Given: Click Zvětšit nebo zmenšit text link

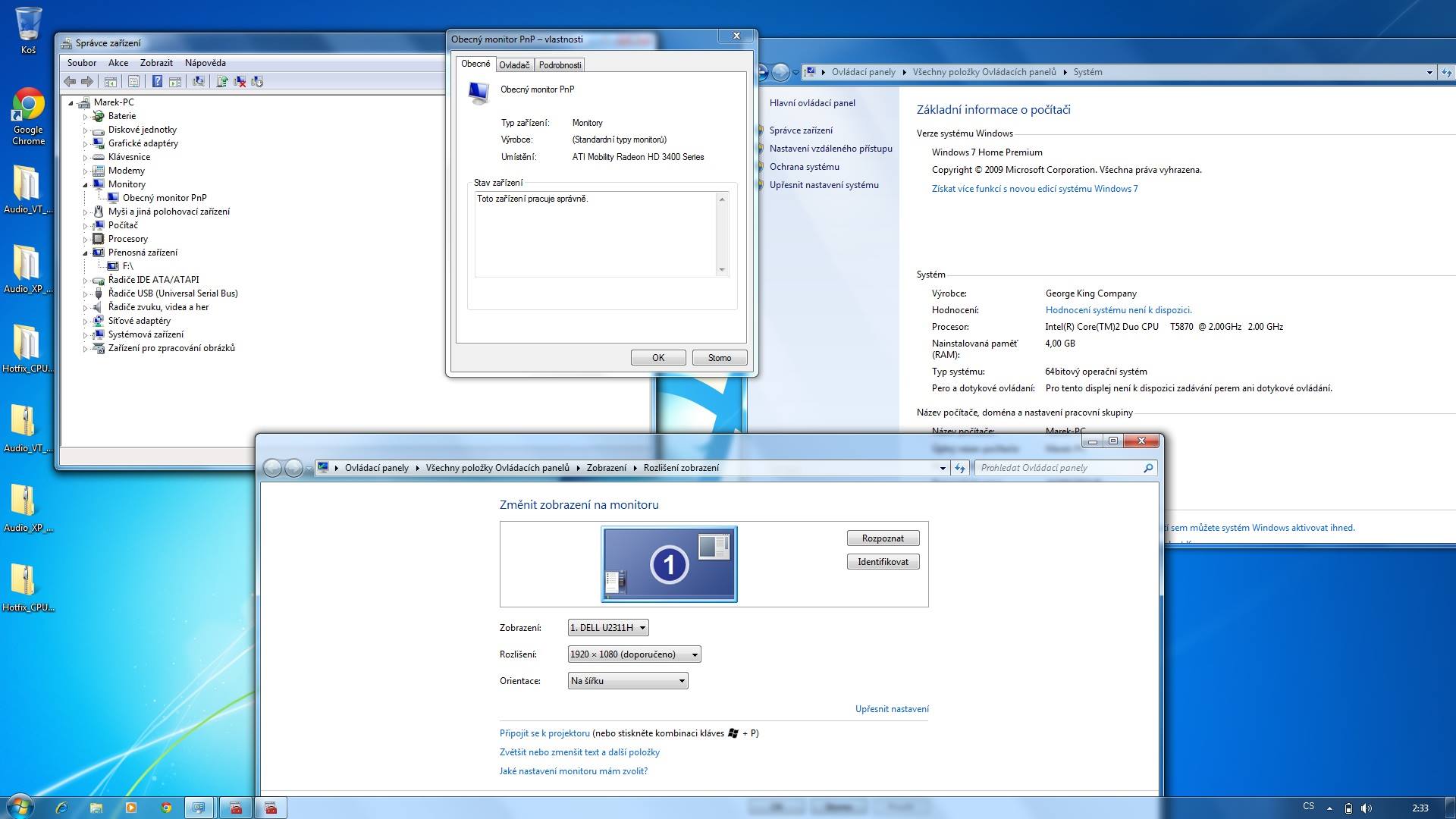Looking at the screenshot, I should [579, 752].
